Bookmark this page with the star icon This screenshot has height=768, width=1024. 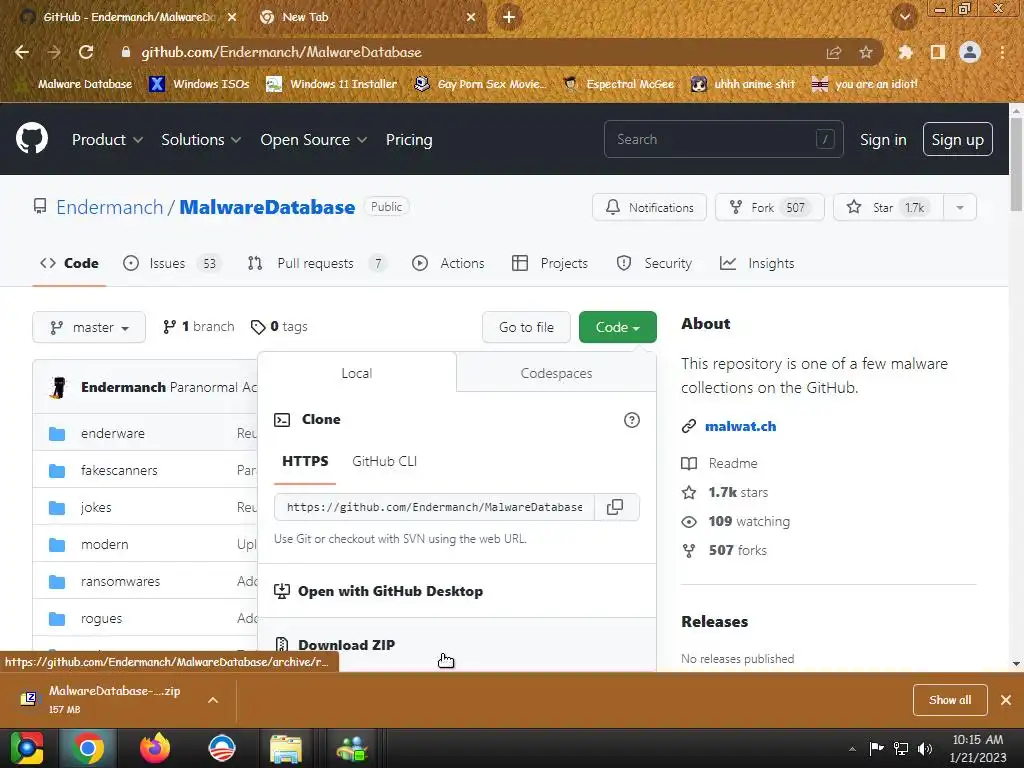click(866, 52)
